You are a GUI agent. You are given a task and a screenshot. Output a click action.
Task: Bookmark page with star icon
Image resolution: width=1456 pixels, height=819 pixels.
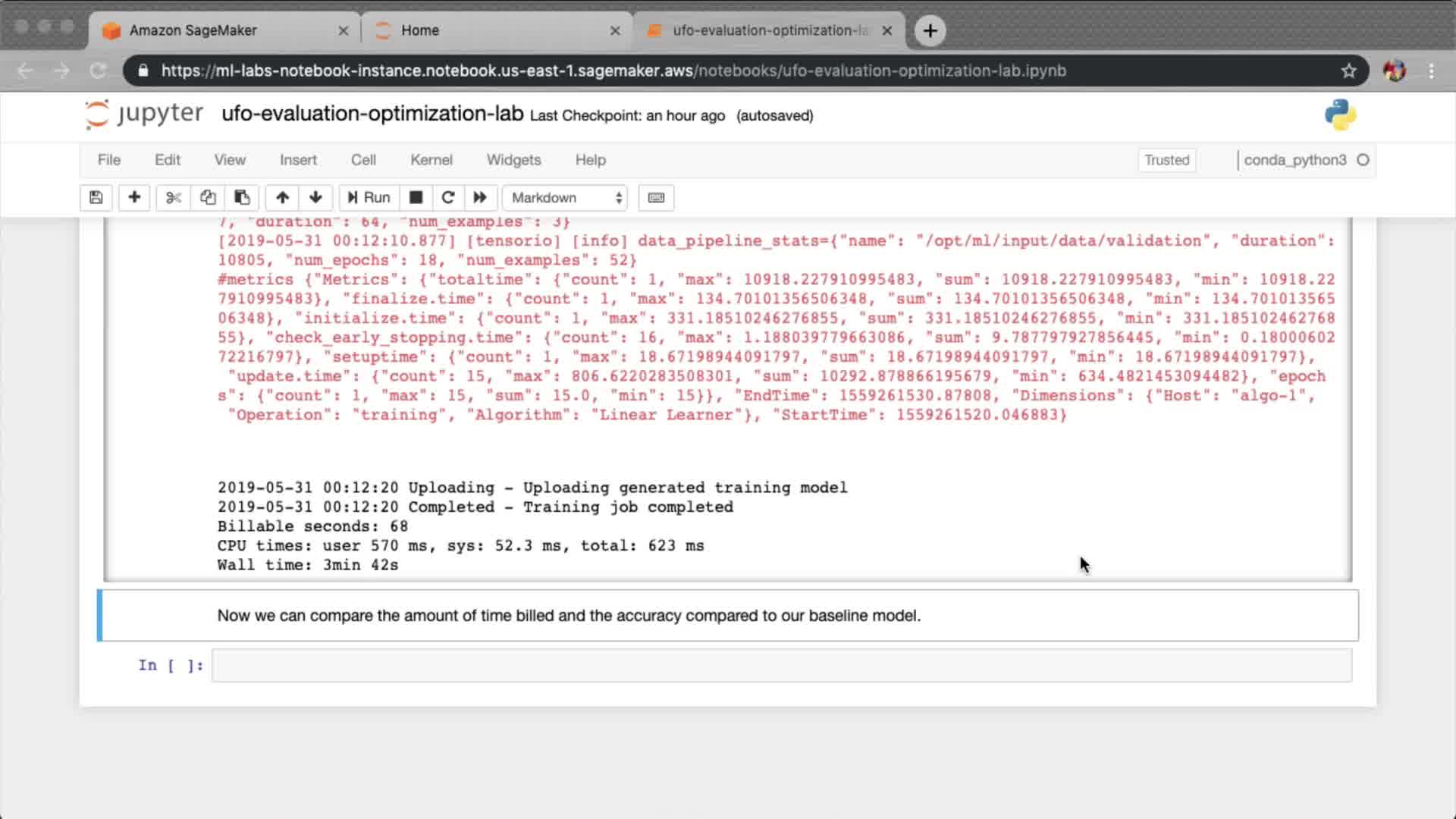pos(1348,71)
